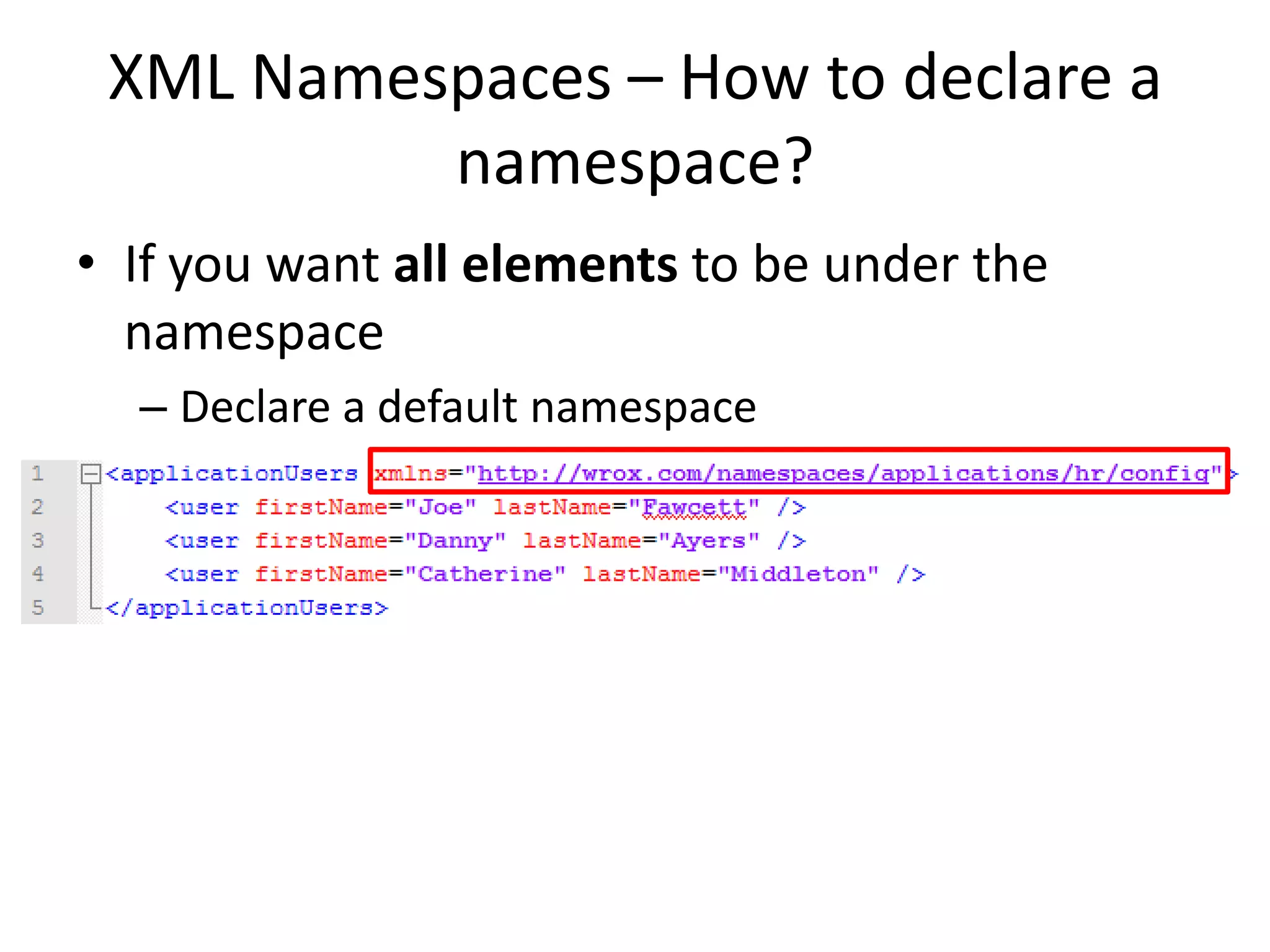Image resolution: width=1270 pixels, height=952 pixels.
Task: Click line number 5 in gutter
Action: [37, 607]
